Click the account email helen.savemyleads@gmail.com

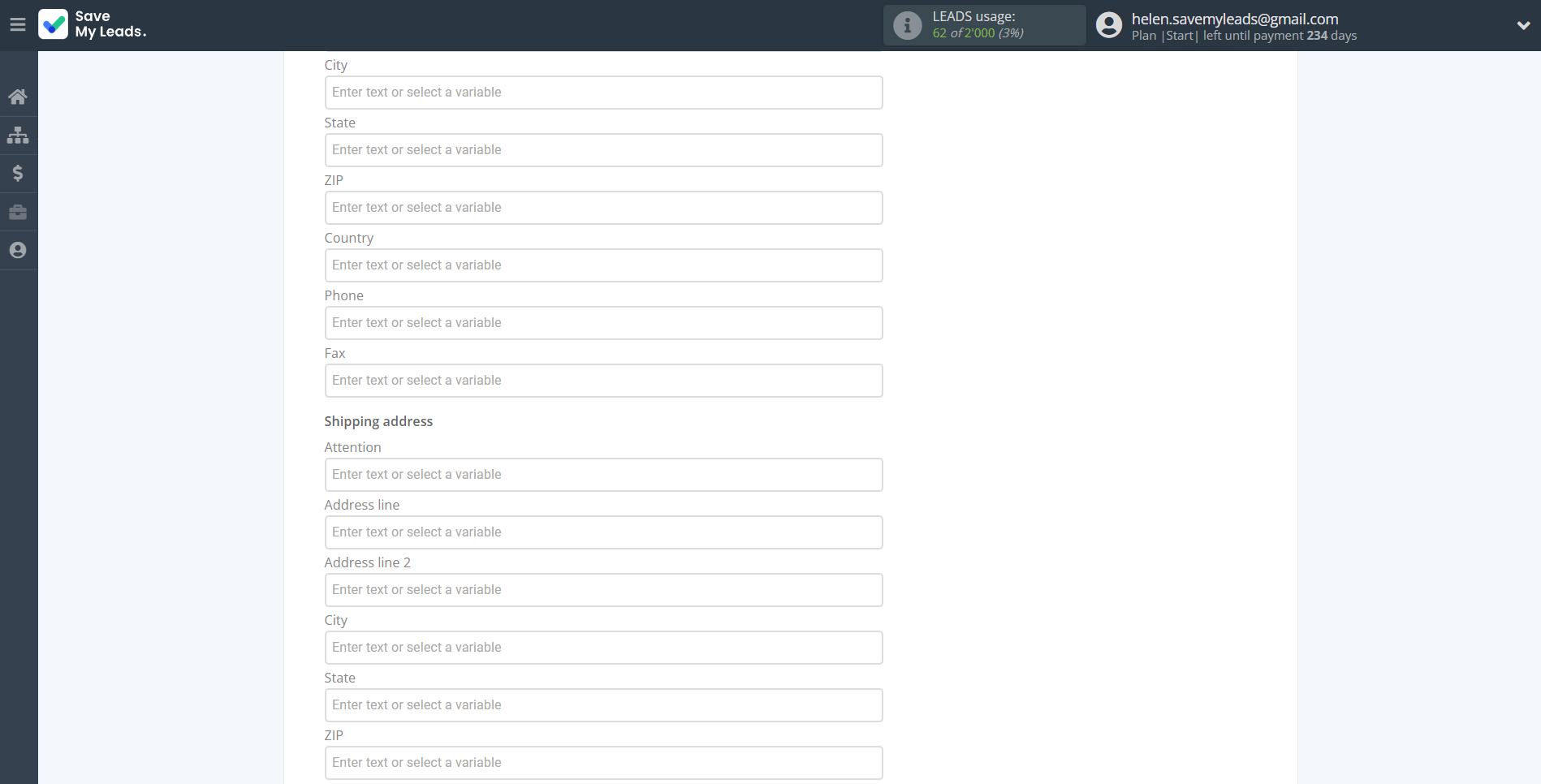pyautogui.click(x=1234, y=19)
